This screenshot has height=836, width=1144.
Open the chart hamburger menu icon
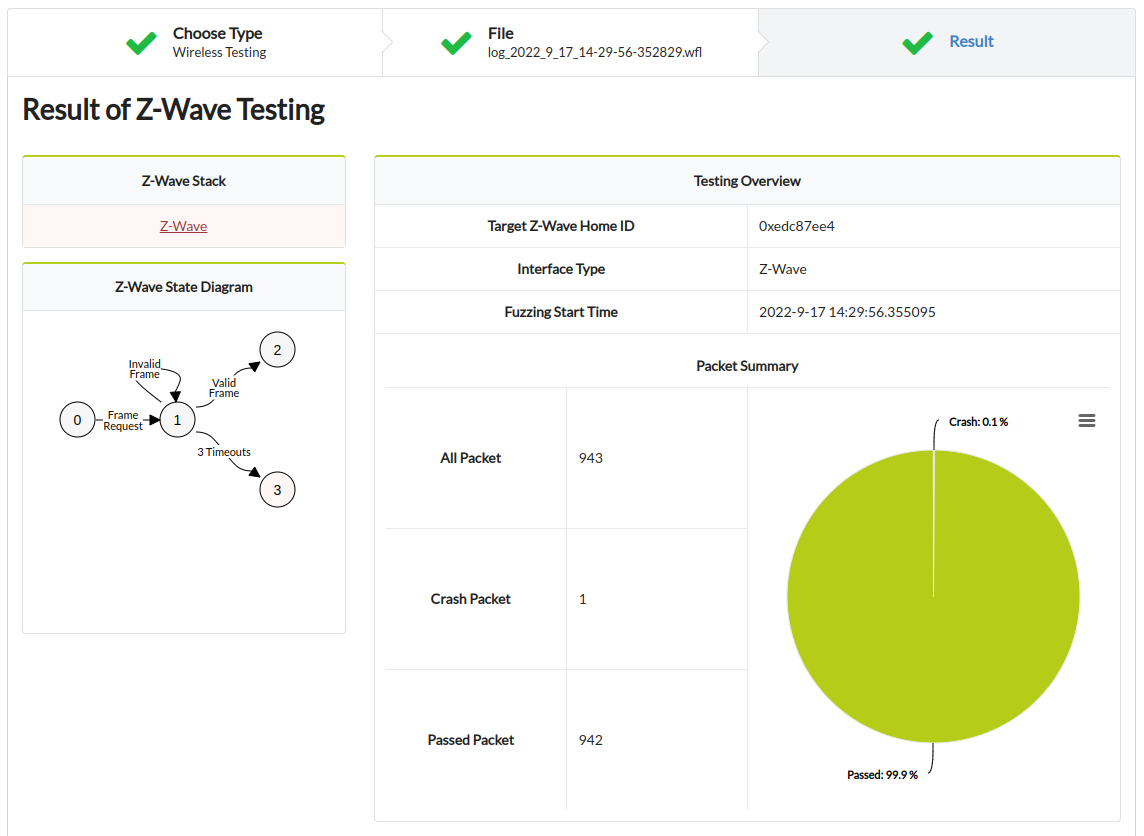[x=1087, y=421]
